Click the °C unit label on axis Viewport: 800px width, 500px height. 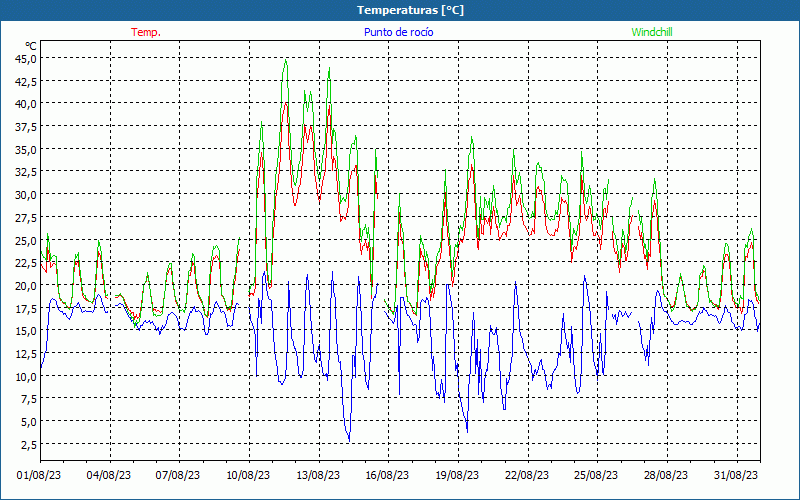coord(31,46)
